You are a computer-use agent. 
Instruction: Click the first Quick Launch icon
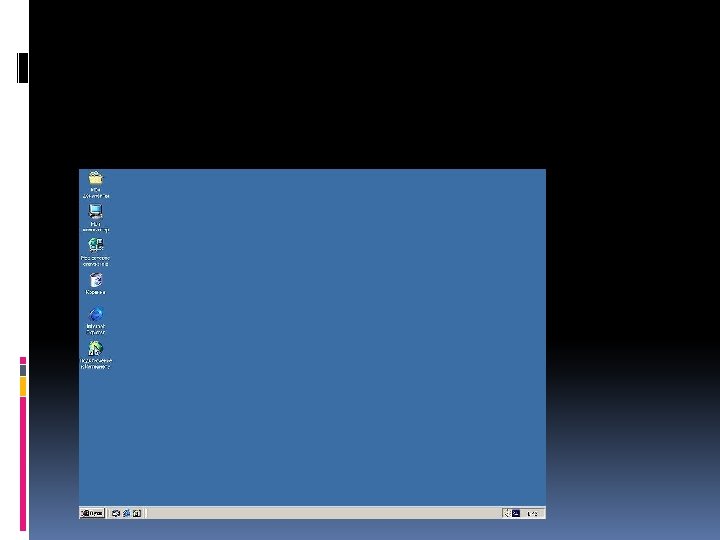116,513
